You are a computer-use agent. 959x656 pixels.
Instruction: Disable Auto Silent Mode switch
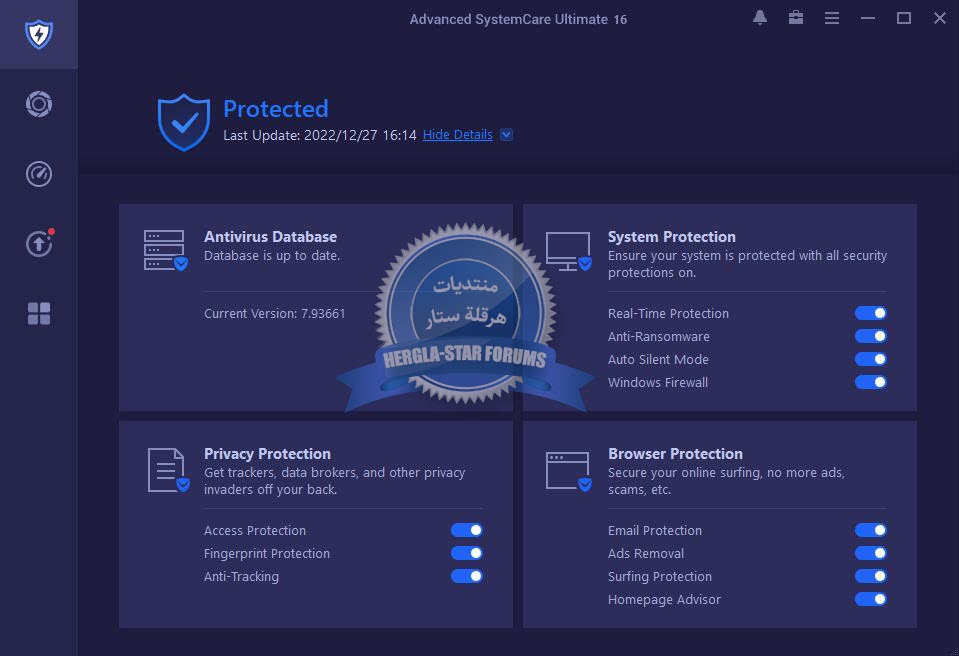tap(871, 359)
